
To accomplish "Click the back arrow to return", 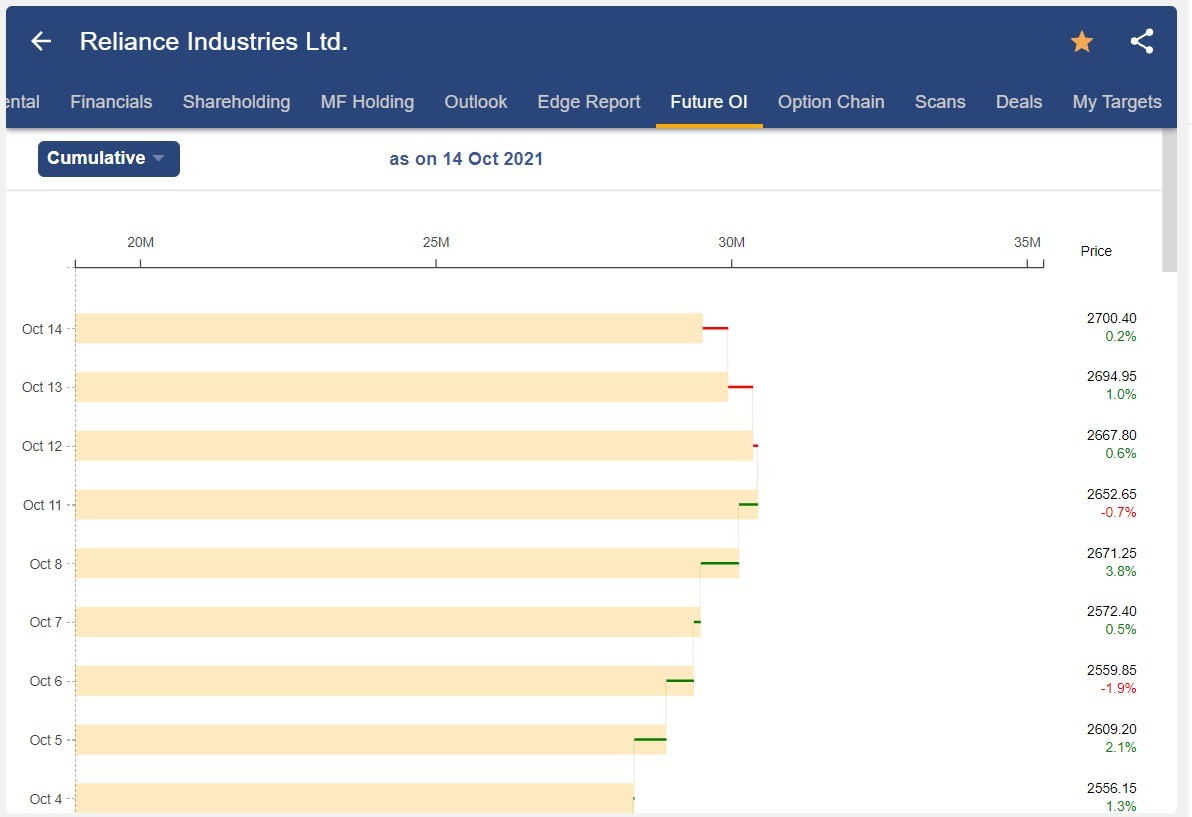I will [x=40, y=41].
